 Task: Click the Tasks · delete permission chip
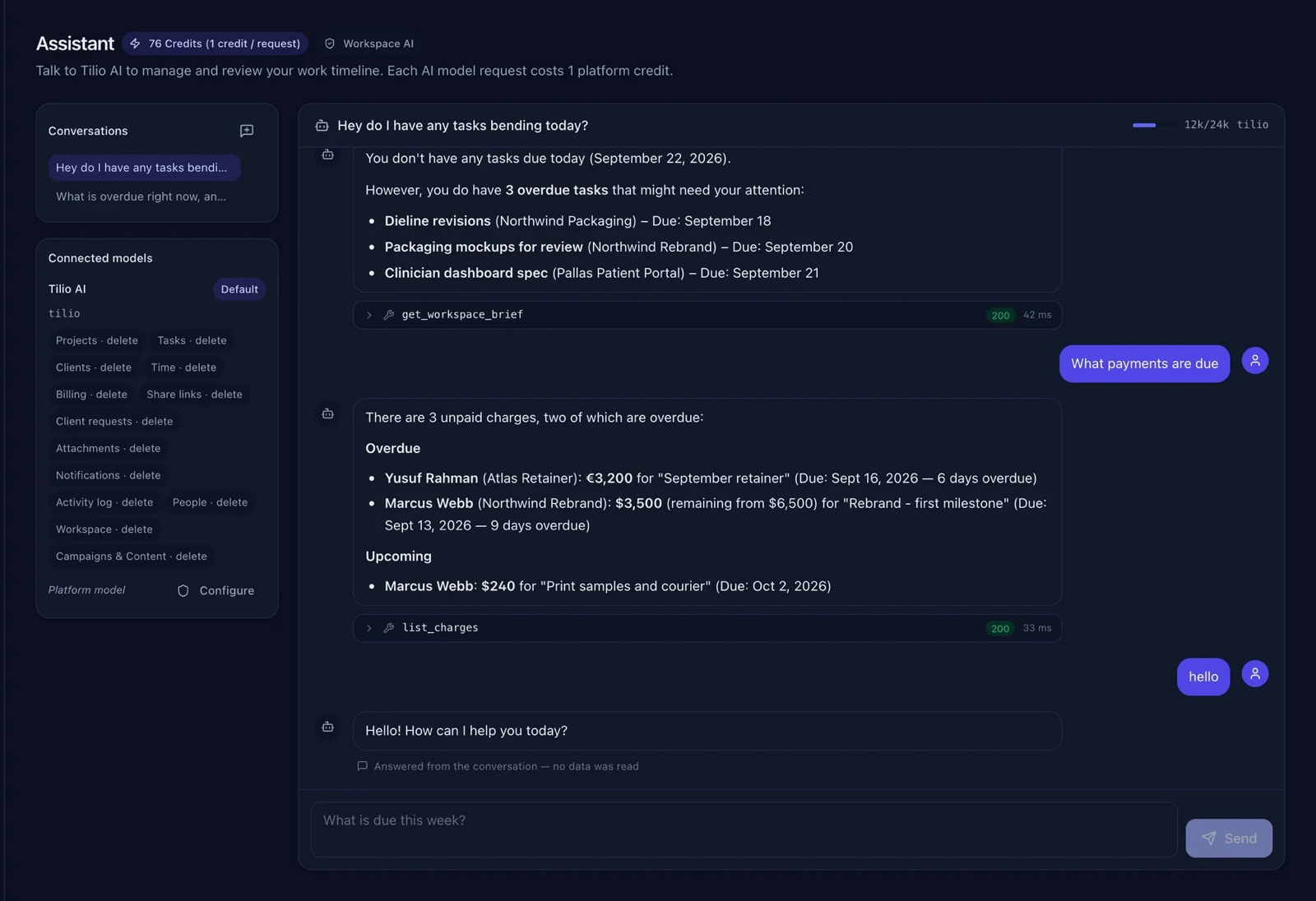(x=192, y=340)
